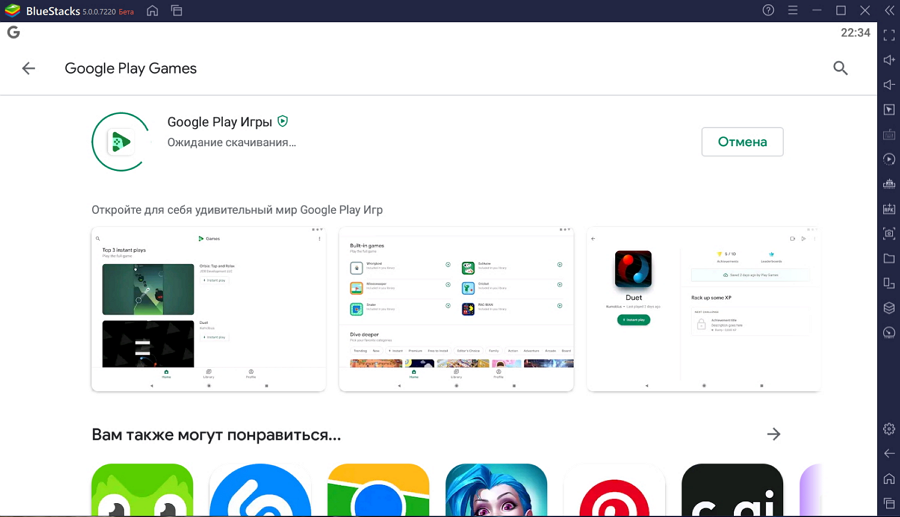Open BlueStacks home tab icon

tap(152, 10)
